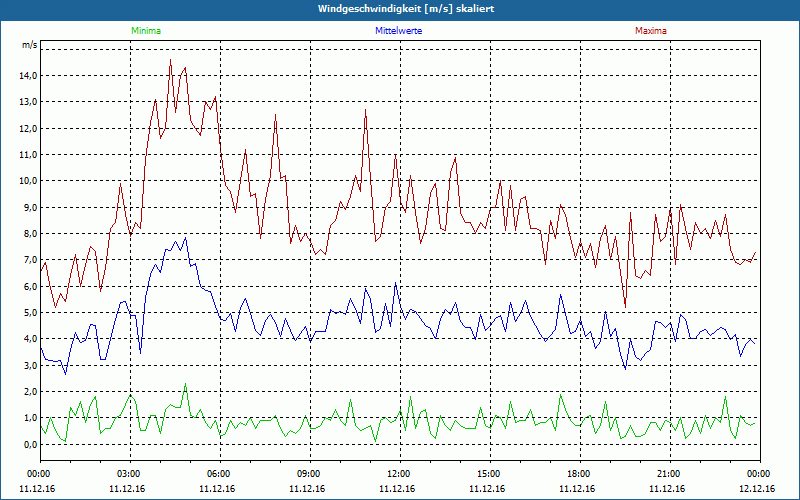The image size is (800, 500).
Task: Click the chart title Windgeschwindigkeit [m/s] skaliert
Action: pos(406,9)
